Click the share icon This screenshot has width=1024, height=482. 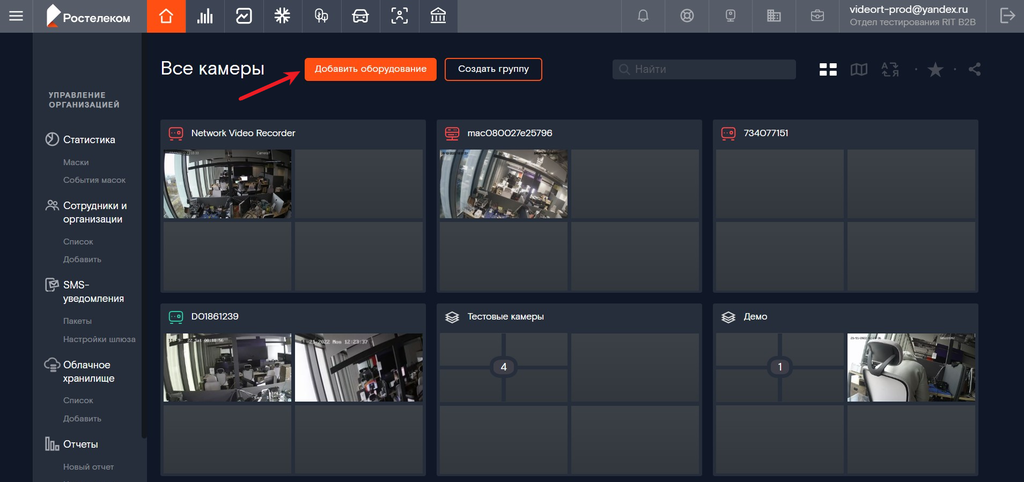[x=974, y=69]
